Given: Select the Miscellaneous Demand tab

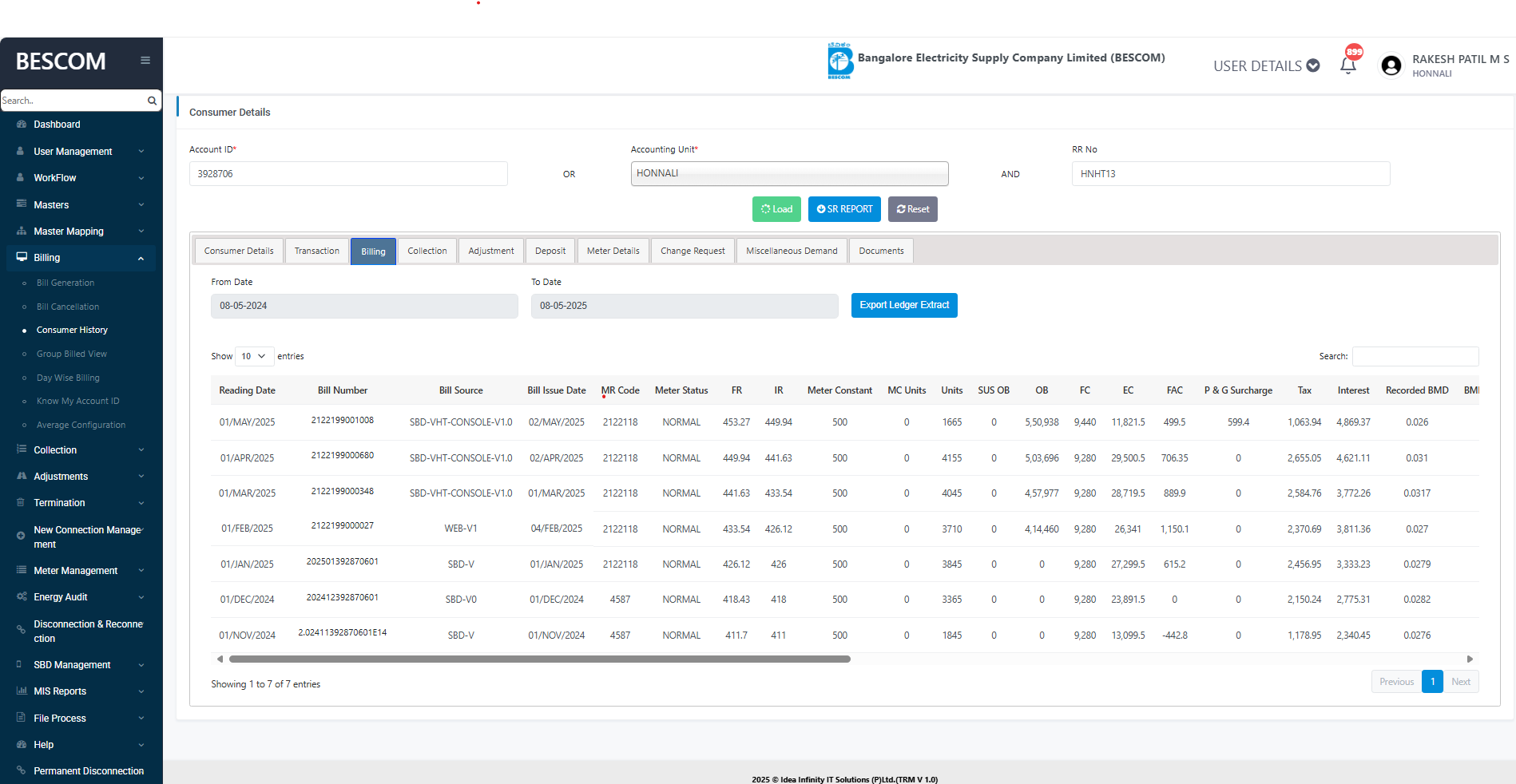Looking at the screenshot, I should (x=792, y=251).
